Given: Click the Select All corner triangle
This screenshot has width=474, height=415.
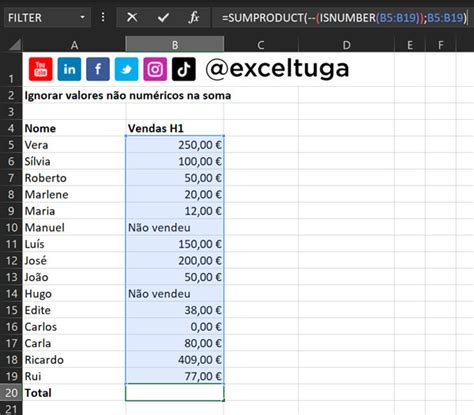Looking at the screenshot, I should [14, 45].
